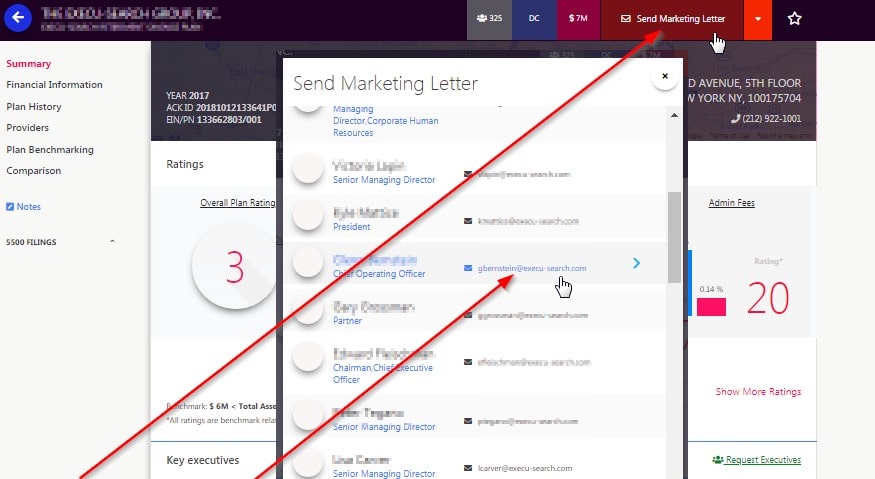Open the orange dropdown arrow beside Send Marketing Letter
This screenshot has width=875, height=479.
(757, 19)
